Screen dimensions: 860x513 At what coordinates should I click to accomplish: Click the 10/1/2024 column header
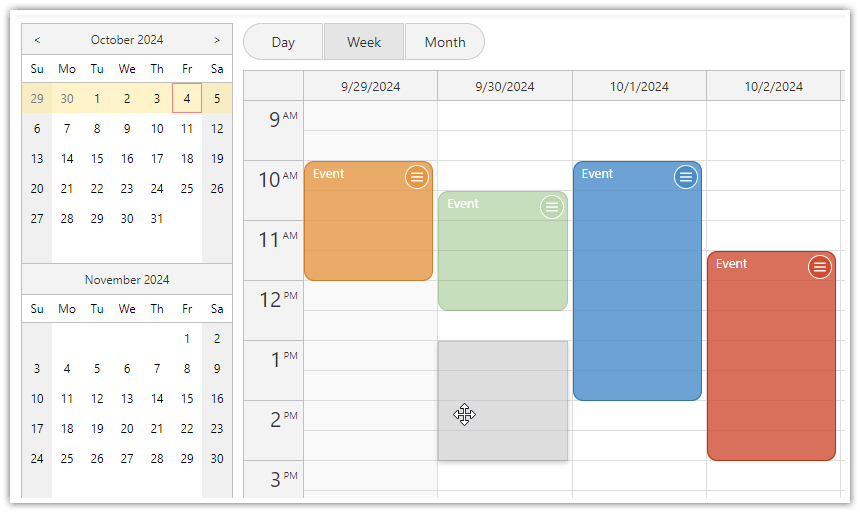(639, 86)
